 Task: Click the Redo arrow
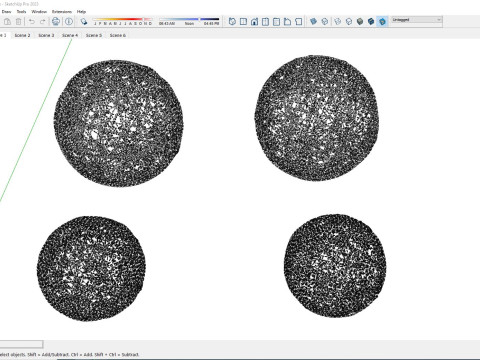[43, 22]
